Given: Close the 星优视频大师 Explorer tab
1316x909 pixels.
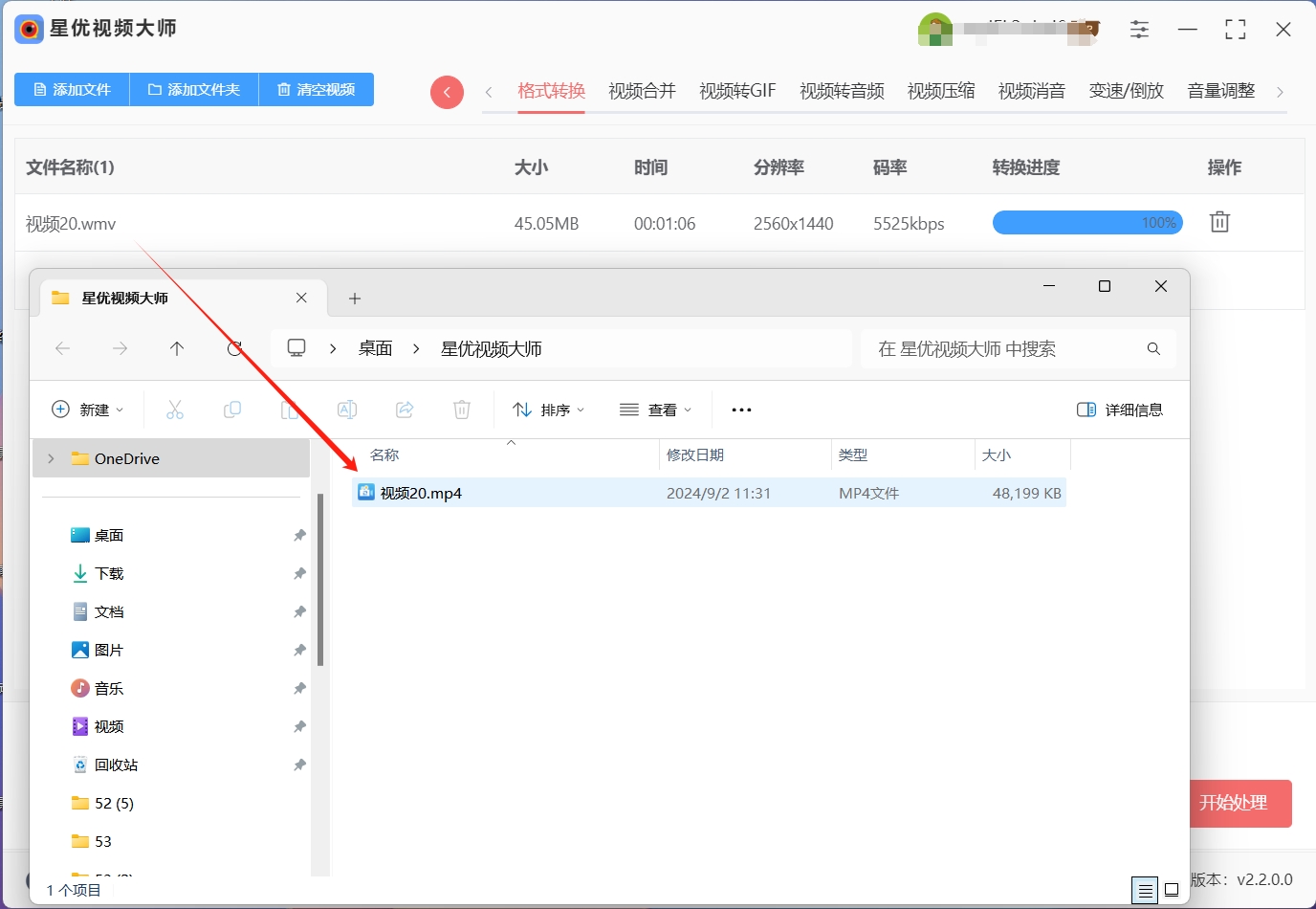Looking at the screenshot, I should (301, 298).
